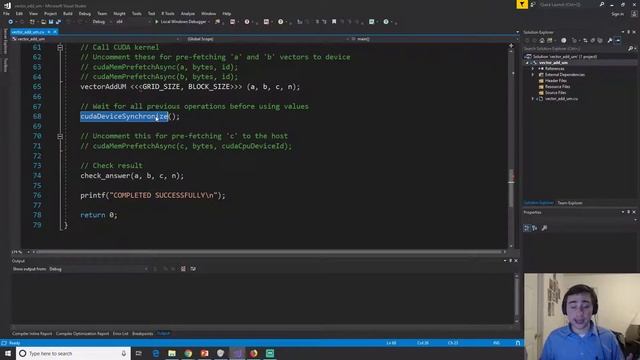
Task: Click the yellow notifications filter flag
Action: [x=522, y=4]
